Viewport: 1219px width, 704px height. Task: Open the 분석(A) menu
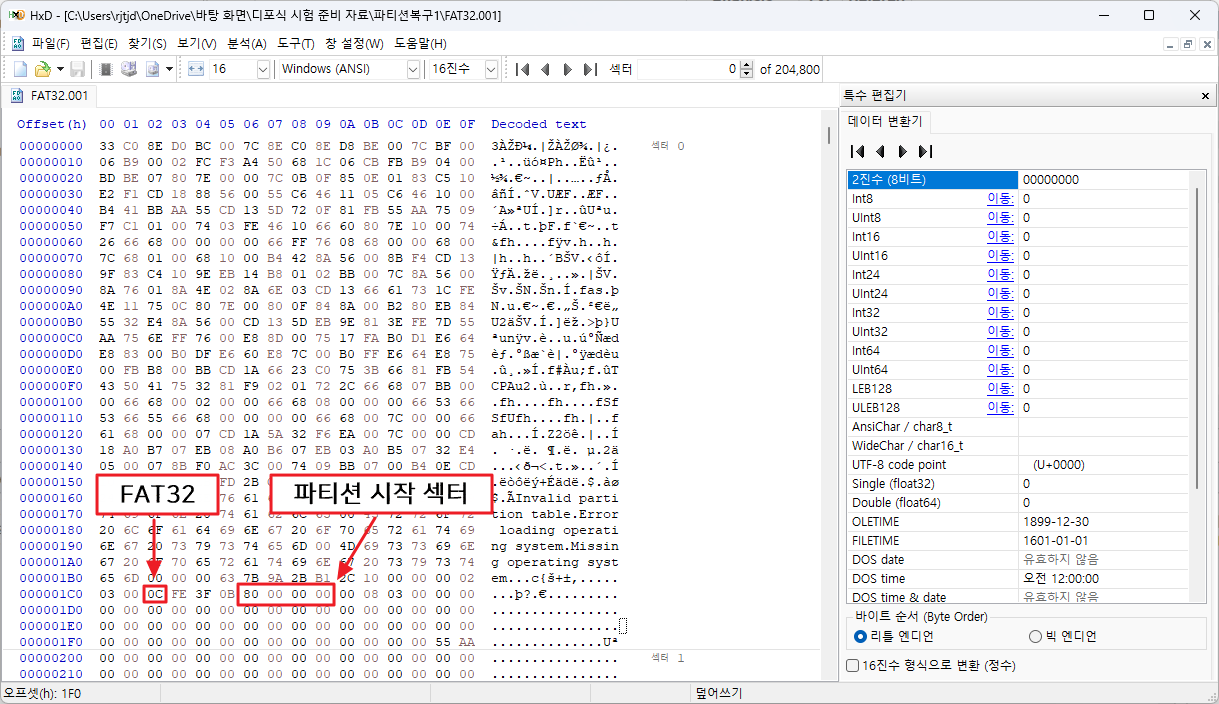(247, 44)
